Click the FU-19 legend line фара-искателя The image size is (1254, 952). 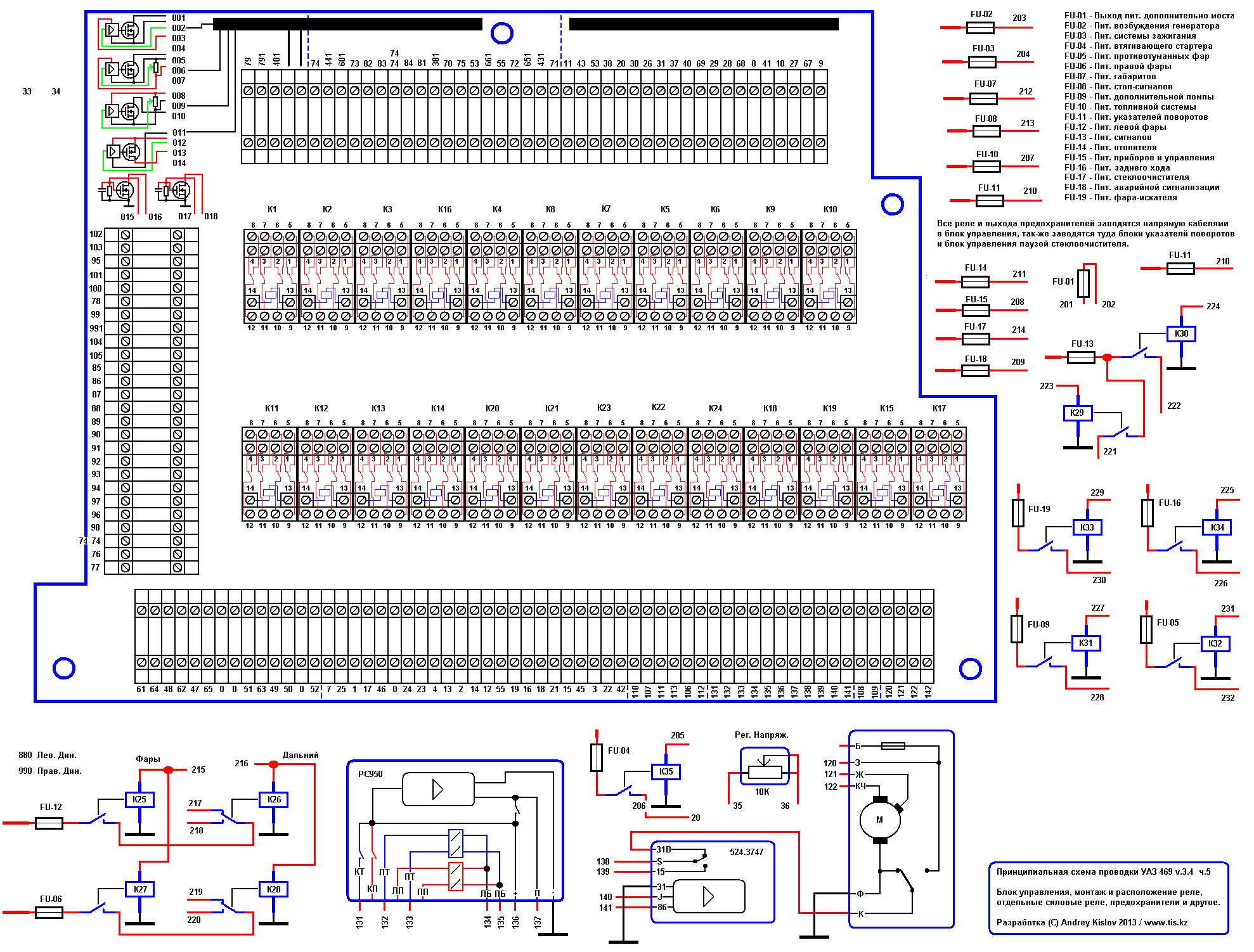[1120, 197]
